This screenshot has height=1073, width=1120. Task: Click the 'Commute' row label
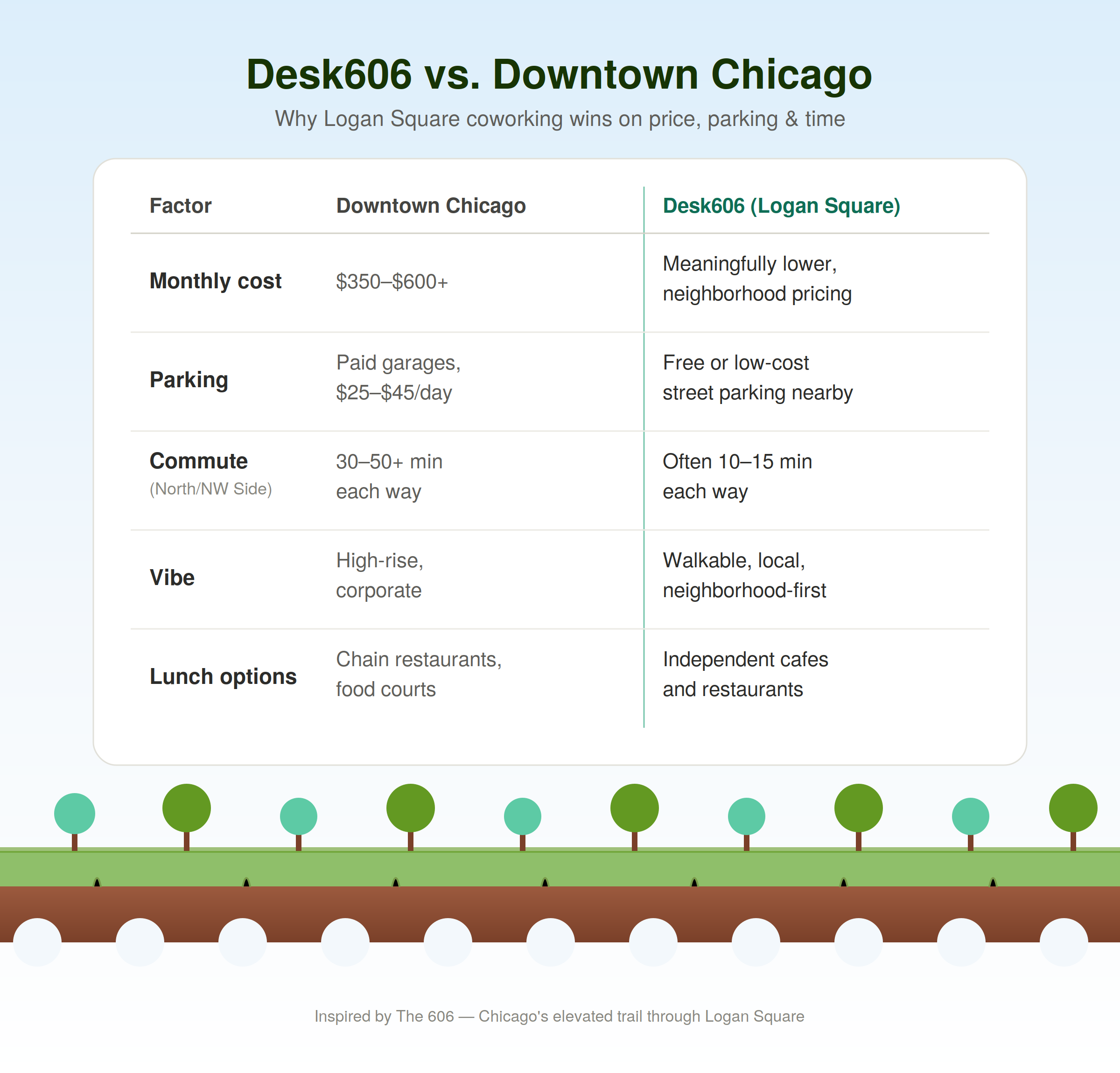click(x=198, y=461)
